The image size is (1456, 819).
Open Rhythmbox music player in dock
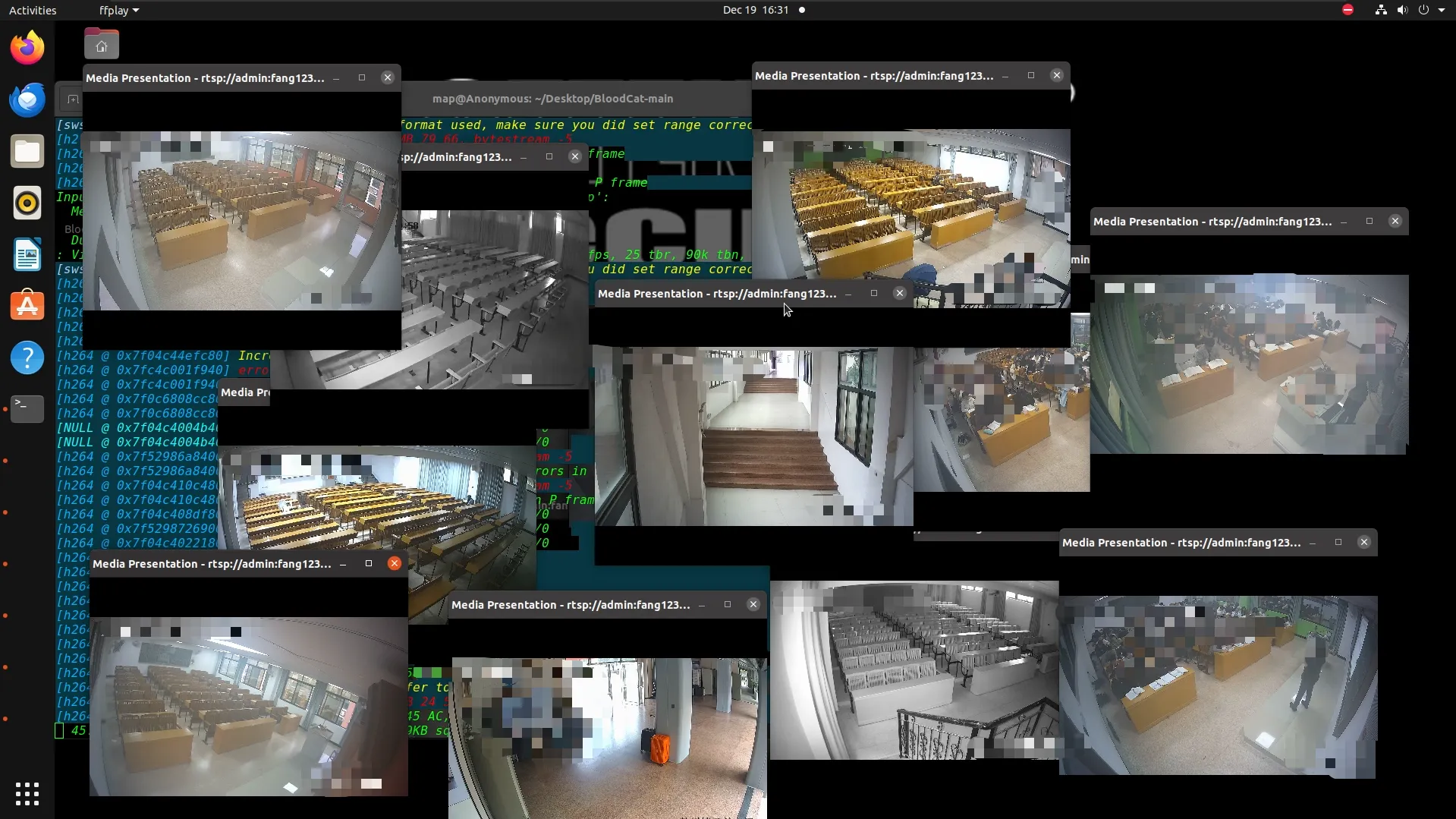[27, 203]
